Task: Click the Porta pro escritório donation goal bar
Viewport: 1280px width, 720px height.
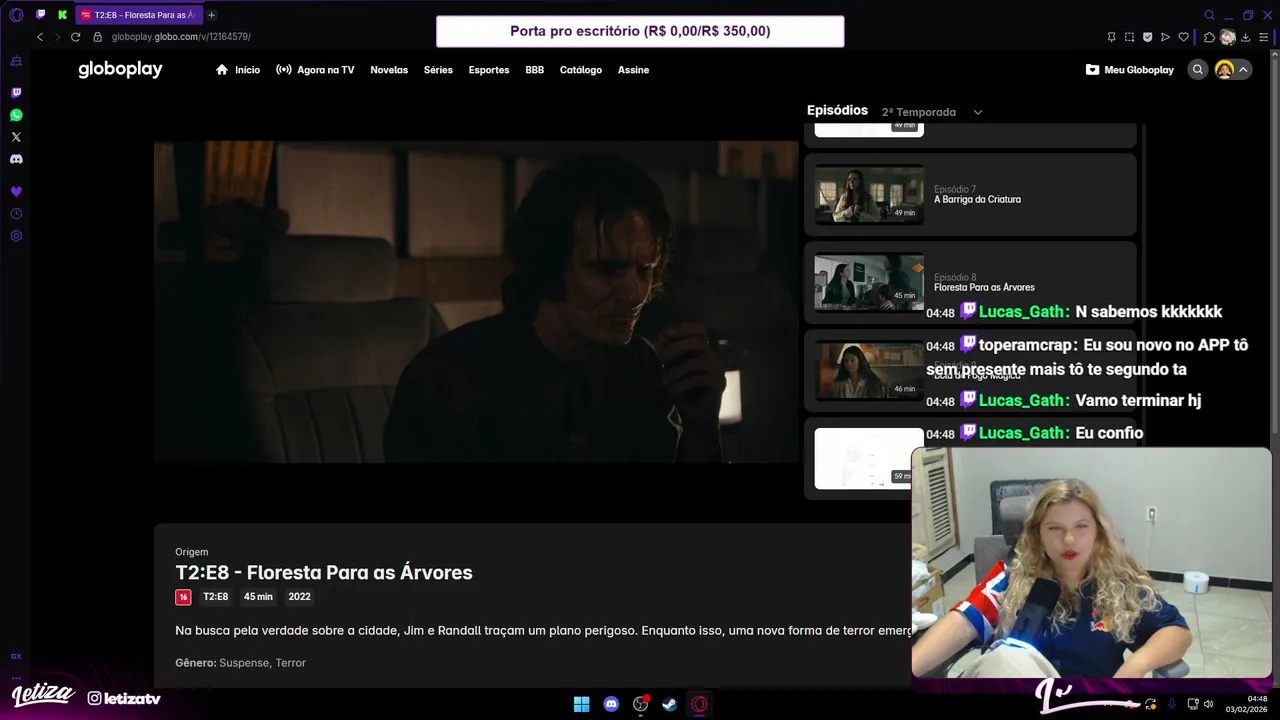Action: (640, 31)
